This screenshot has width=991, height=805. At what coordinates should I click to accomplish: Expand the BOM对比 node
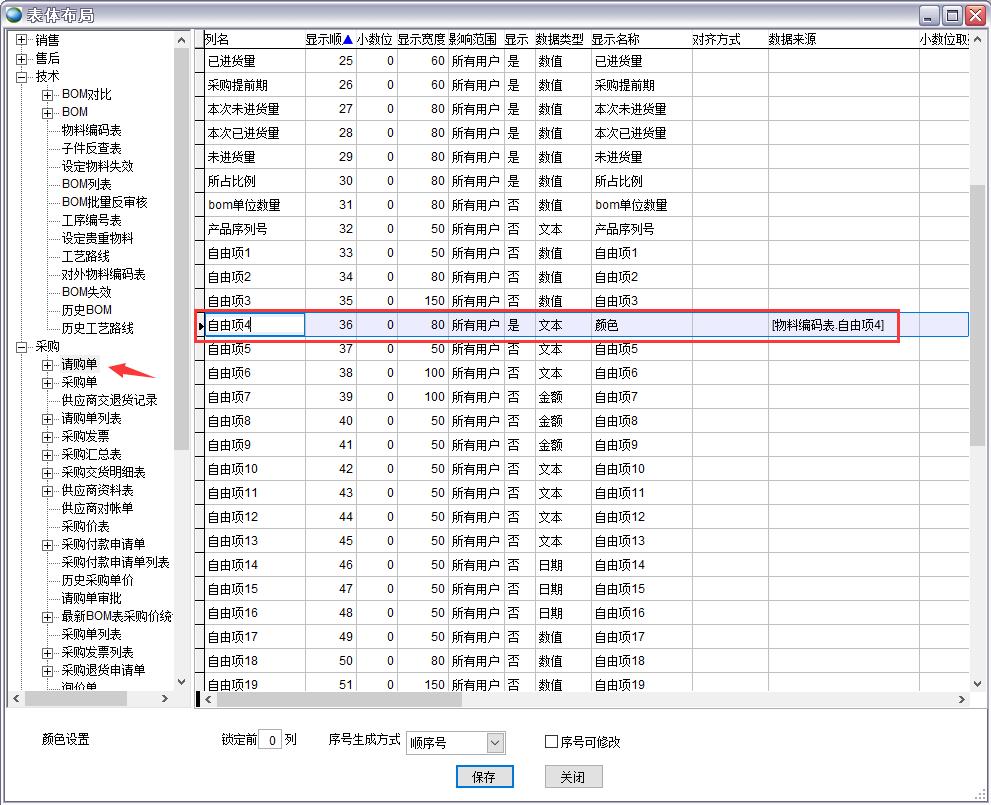pyautogui.click(x=47, y=95)
